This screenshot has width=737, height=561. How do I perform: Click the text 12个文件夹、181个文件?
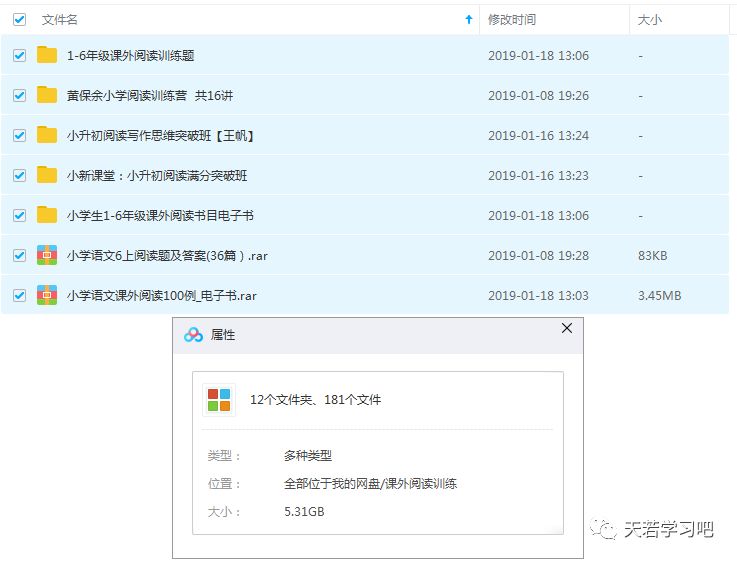(315, 400)
